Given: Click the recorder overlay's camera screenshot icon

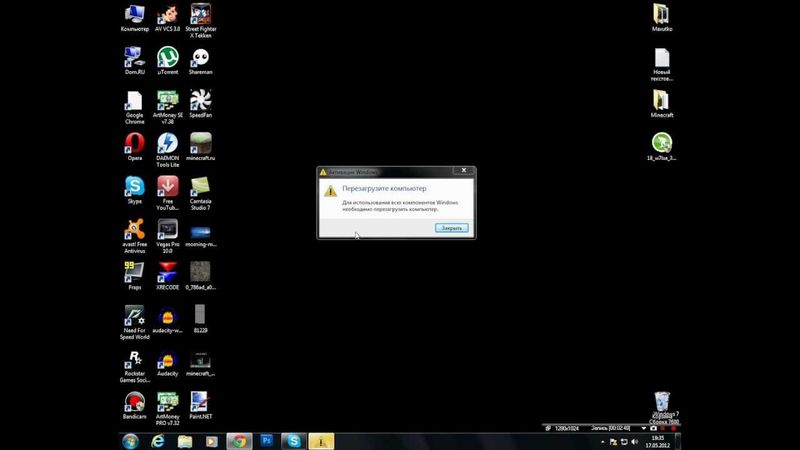Looking at the screenshot, I should click(x=653, y=429).
